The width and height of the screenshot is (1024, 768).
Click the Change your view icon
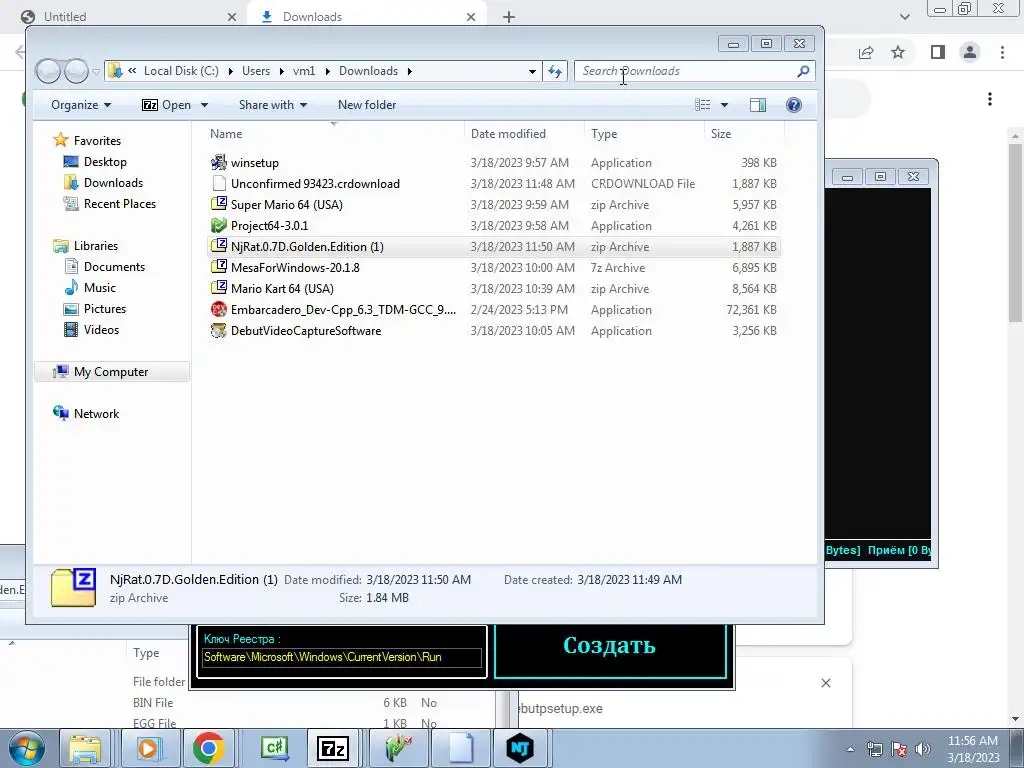pyautogui.click(x=703, y=105)
